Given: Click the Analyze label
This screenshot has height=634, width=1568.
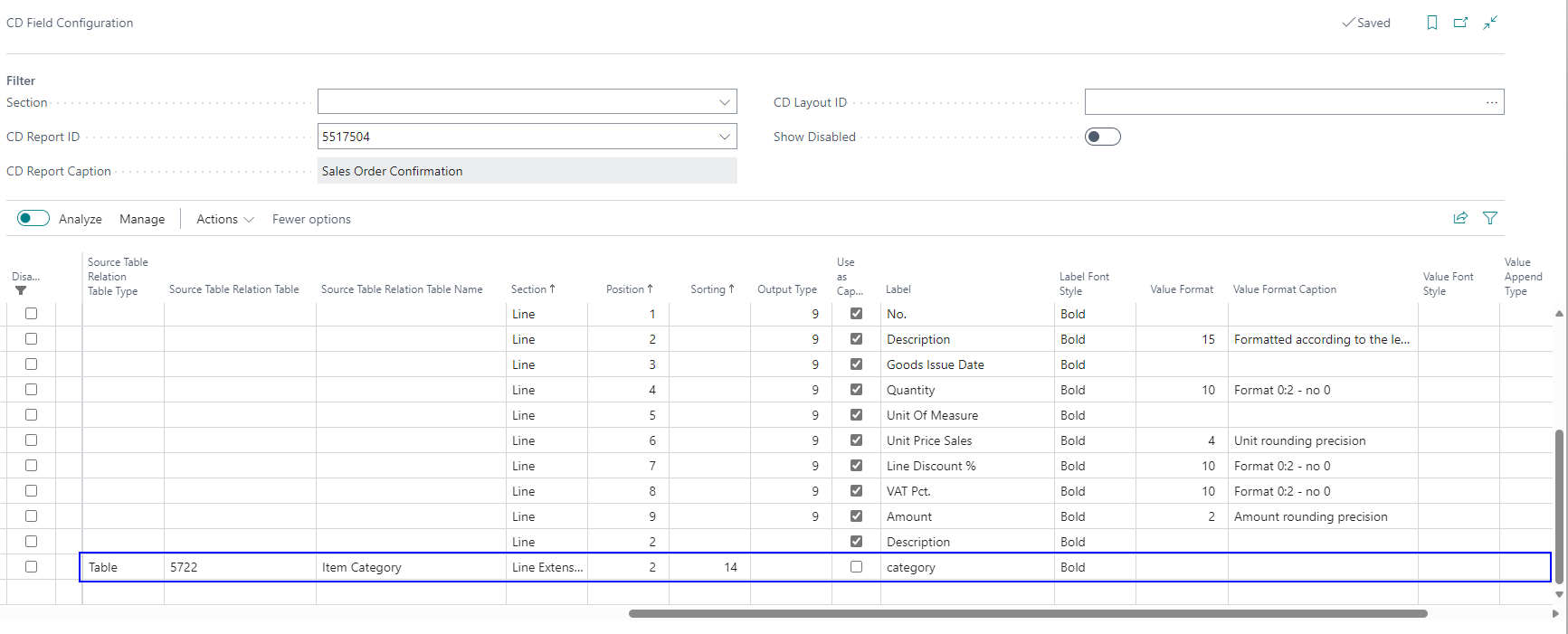Looking at the screenshot, I should pyautogui.click(x=81, y=219).
